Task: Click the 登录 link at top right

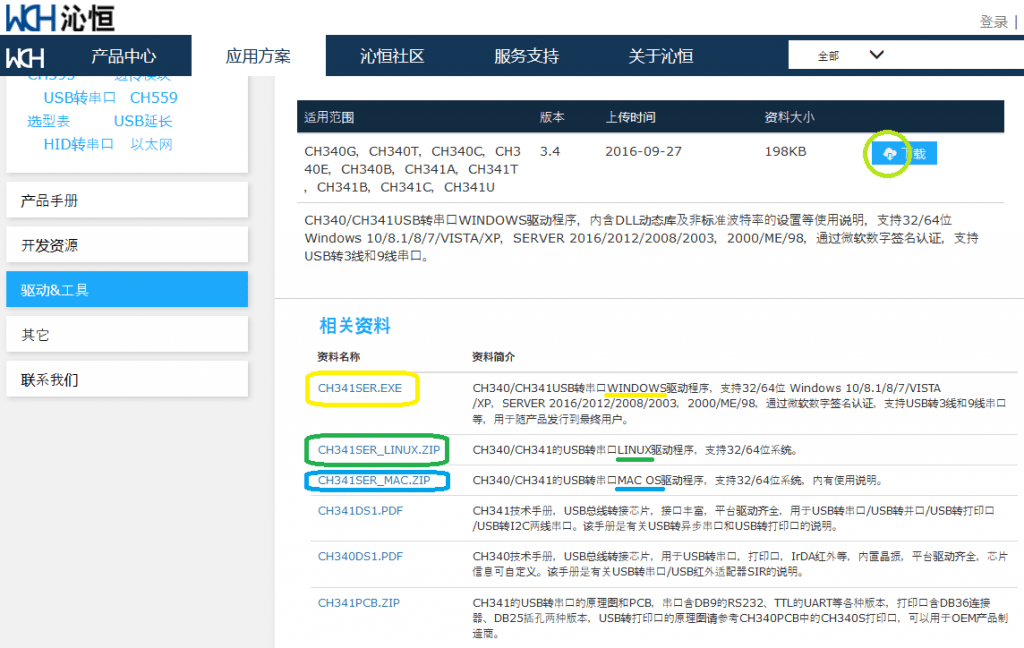Action: [x=993, y=21]
